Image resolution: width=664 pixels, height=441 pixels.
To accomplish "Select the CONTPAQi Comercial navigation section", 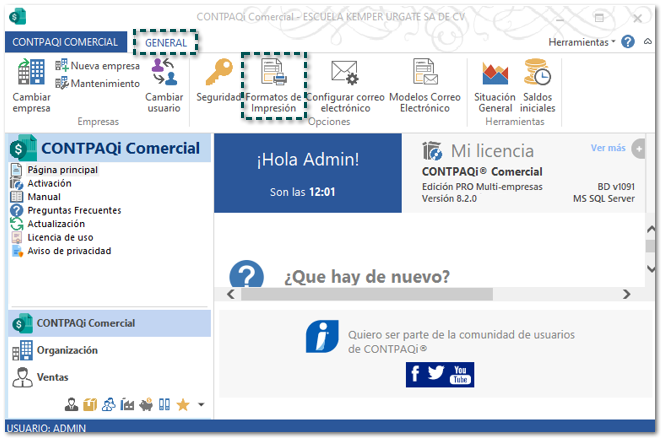I will (x=109, y=324).
